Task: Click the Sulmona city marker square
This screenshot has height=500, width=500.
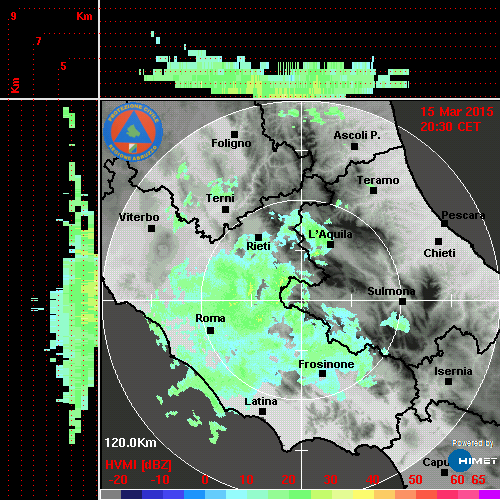Action: 402,302
